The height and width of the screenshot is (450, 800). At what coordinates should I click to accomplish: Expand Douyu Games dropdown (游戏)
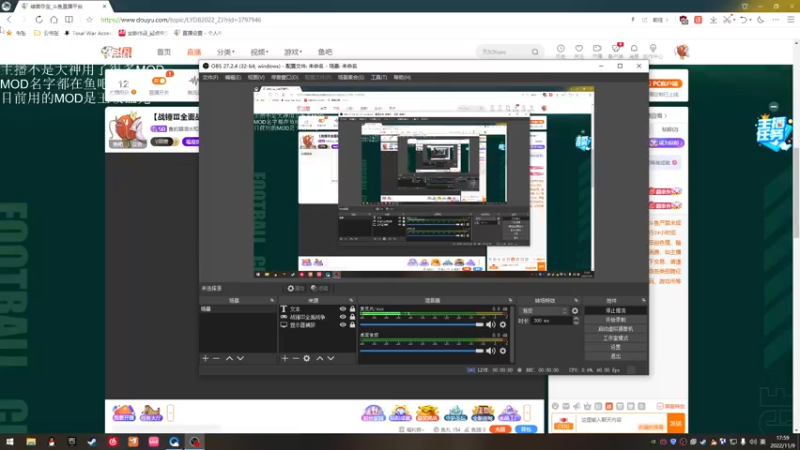click(x=293, y=52)
